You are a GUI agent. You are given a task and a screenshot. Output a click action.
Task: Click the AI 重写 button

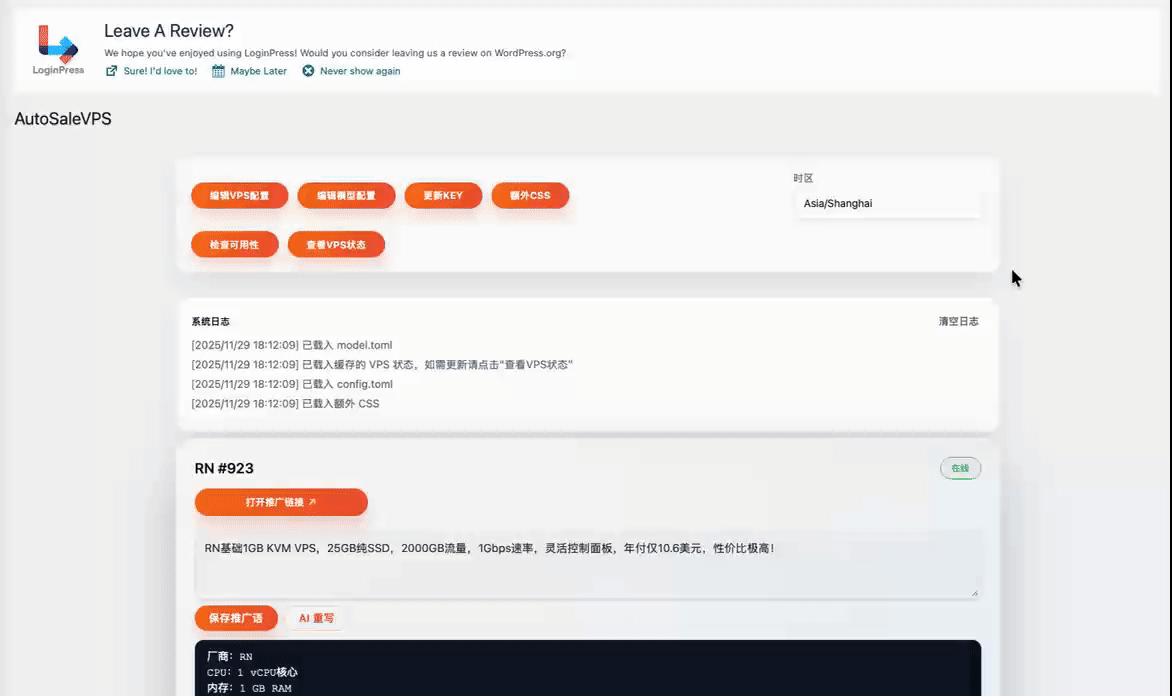pyautogui.click(x=316, y=618)
